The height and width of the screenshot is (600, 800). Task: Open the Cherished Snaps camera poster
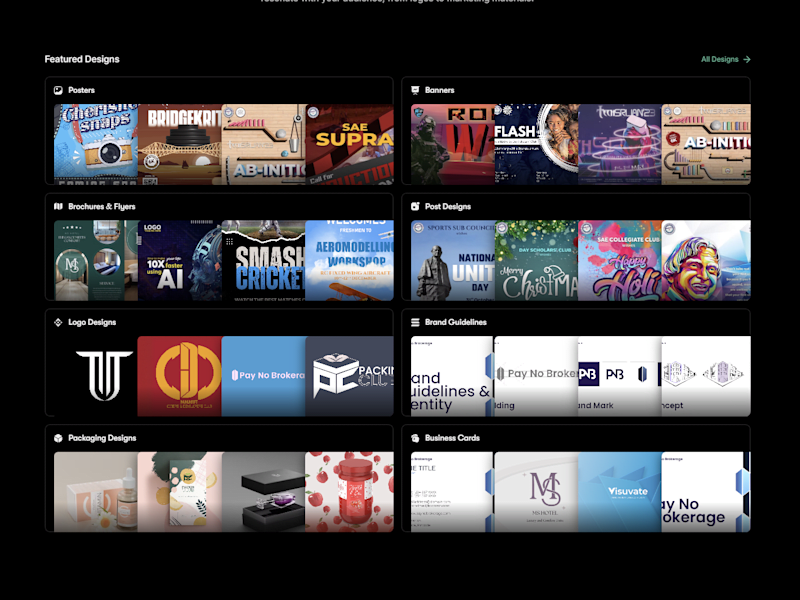coord(96,144)
